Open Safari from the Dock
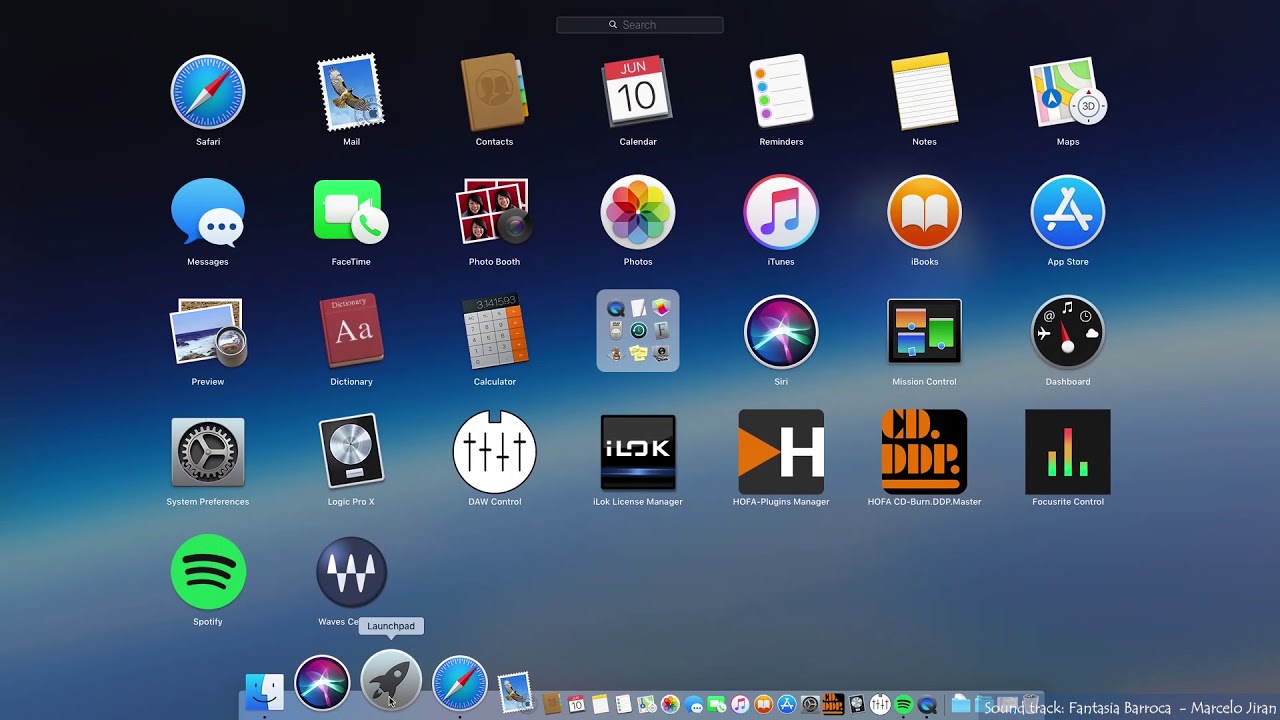The height and width of the screenshot is (720, 1280). pos(460,684)
